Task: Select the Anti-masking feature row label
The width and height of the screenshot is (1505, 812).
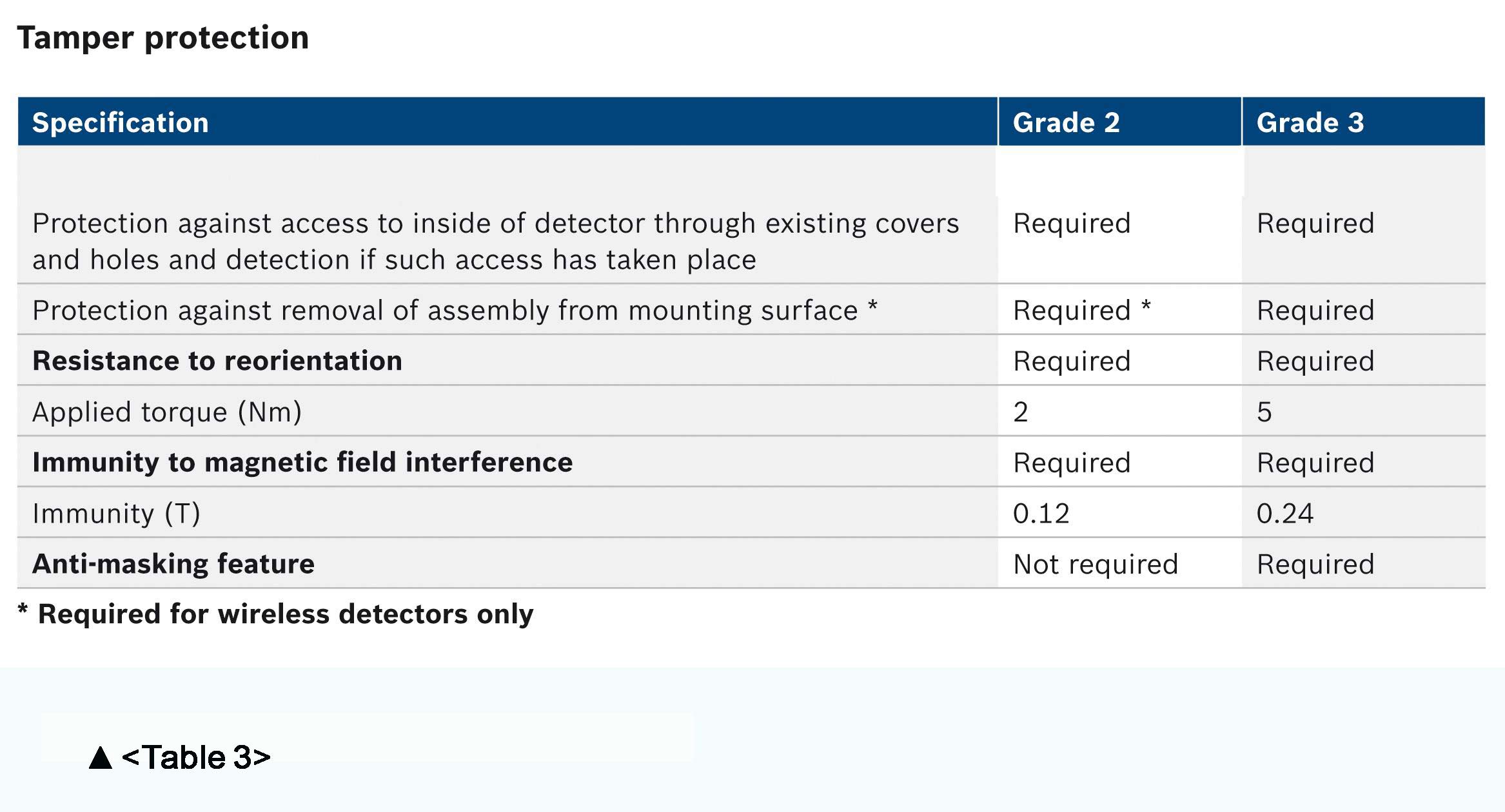Action: coord(173,563)
